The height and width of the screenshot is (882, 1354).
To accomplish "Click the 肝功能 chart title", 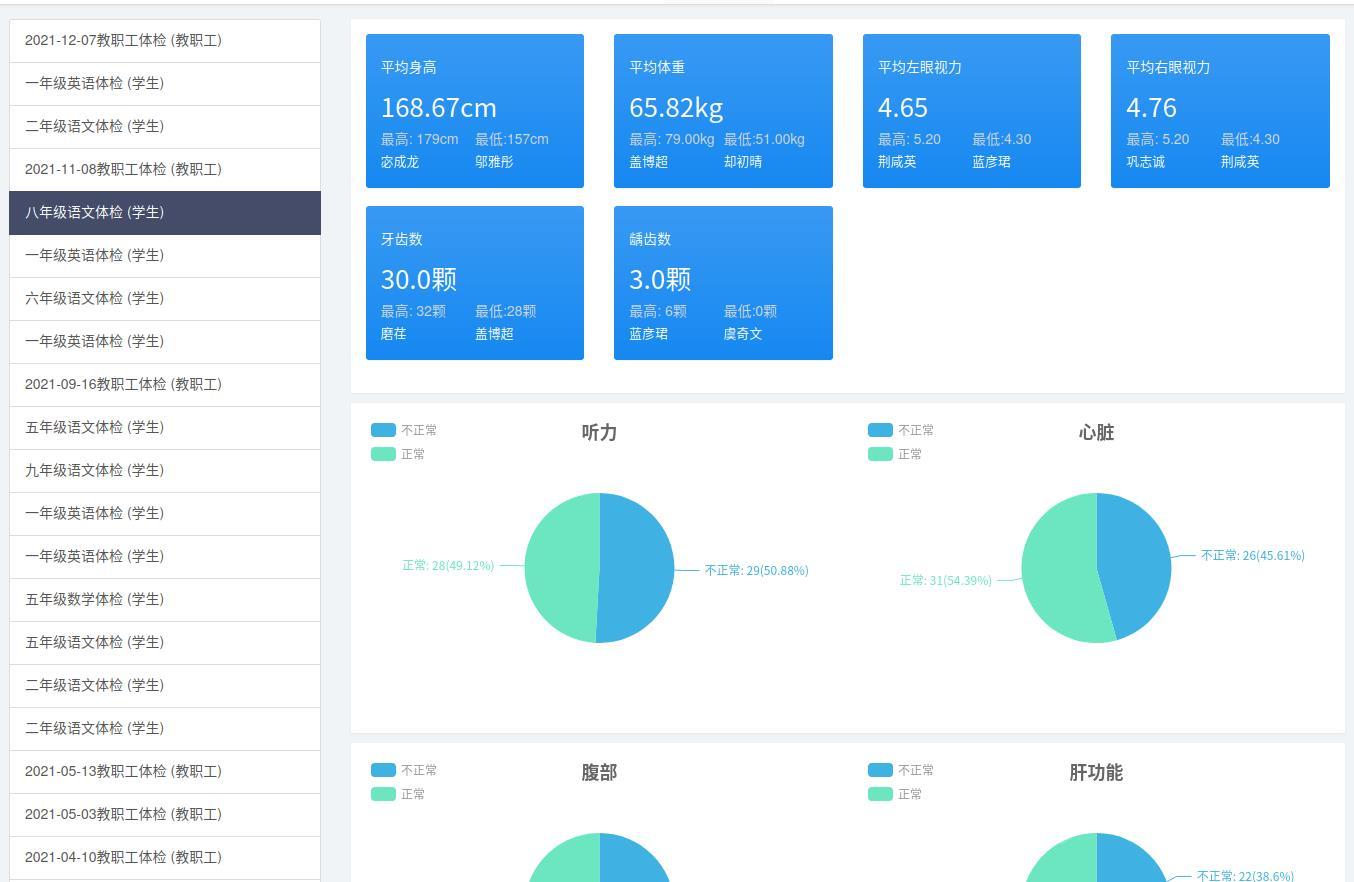I will click(x=1096, y=773).
